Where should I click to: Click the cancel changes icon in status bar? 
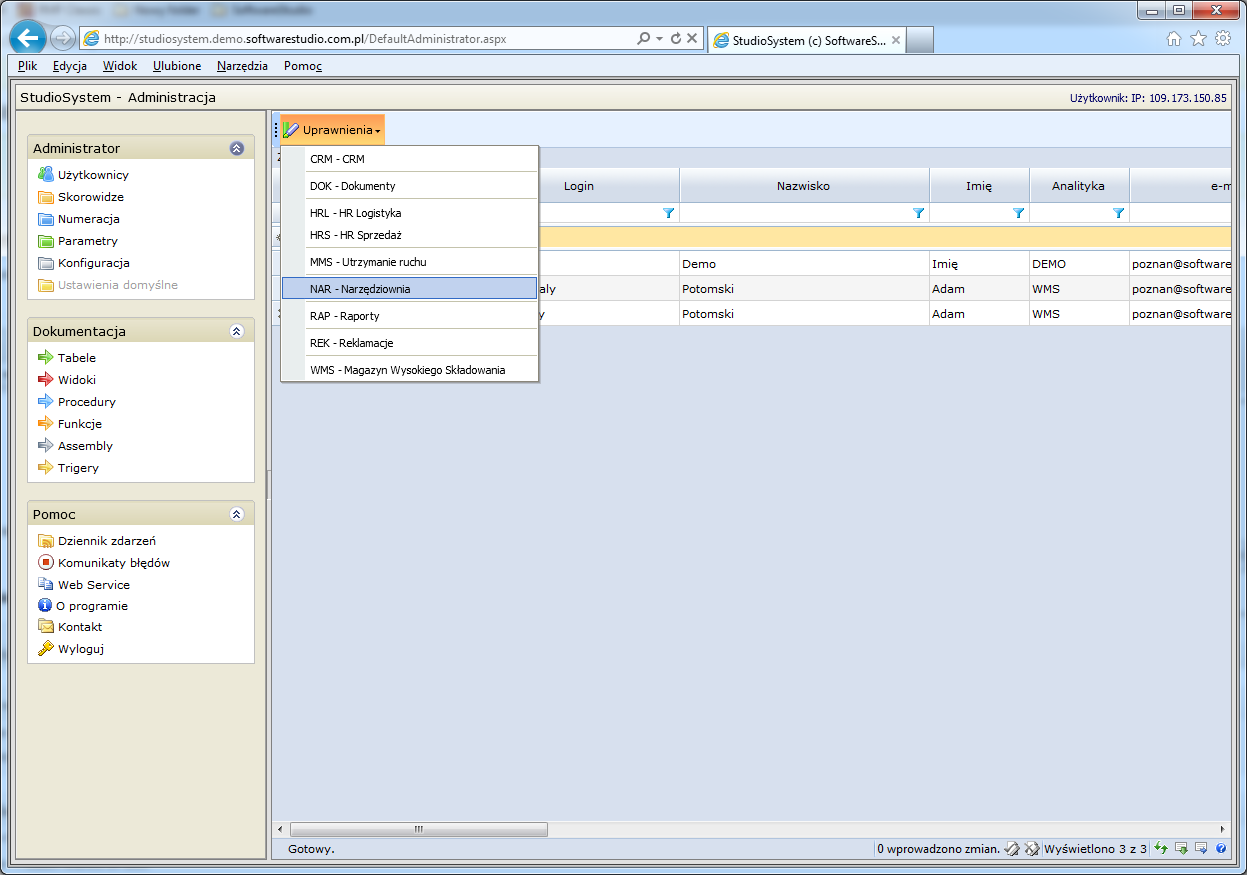[1031, 848]
